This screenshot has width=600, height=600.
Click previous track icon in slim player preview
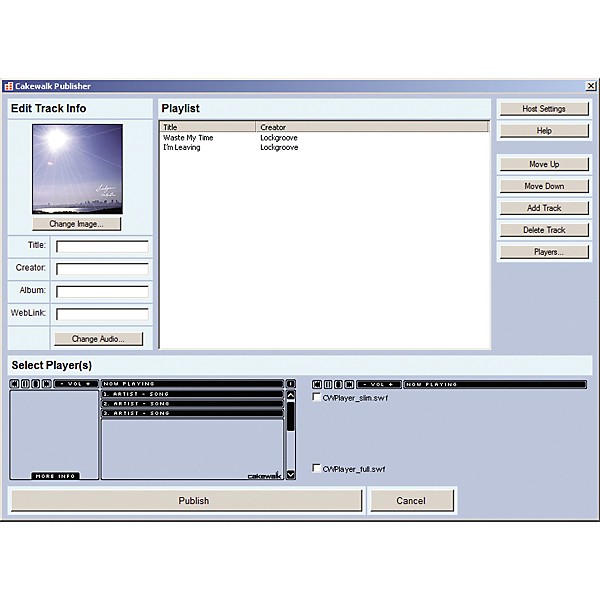point(317,384)
